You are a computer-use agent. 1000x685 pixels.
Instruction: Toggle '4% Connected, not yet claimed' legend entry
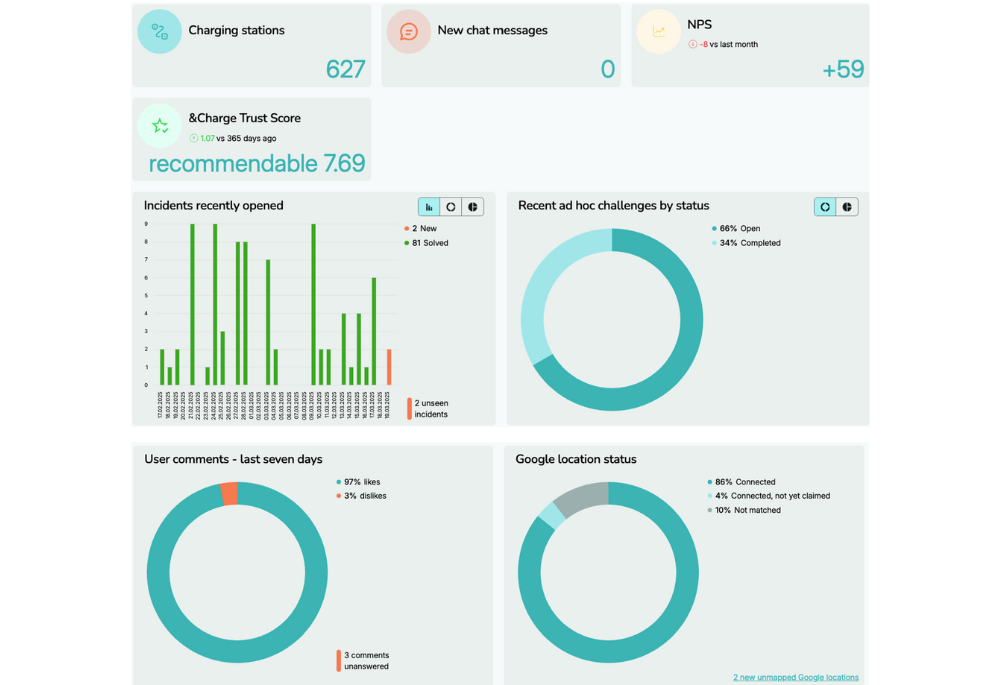click(768, 496)
